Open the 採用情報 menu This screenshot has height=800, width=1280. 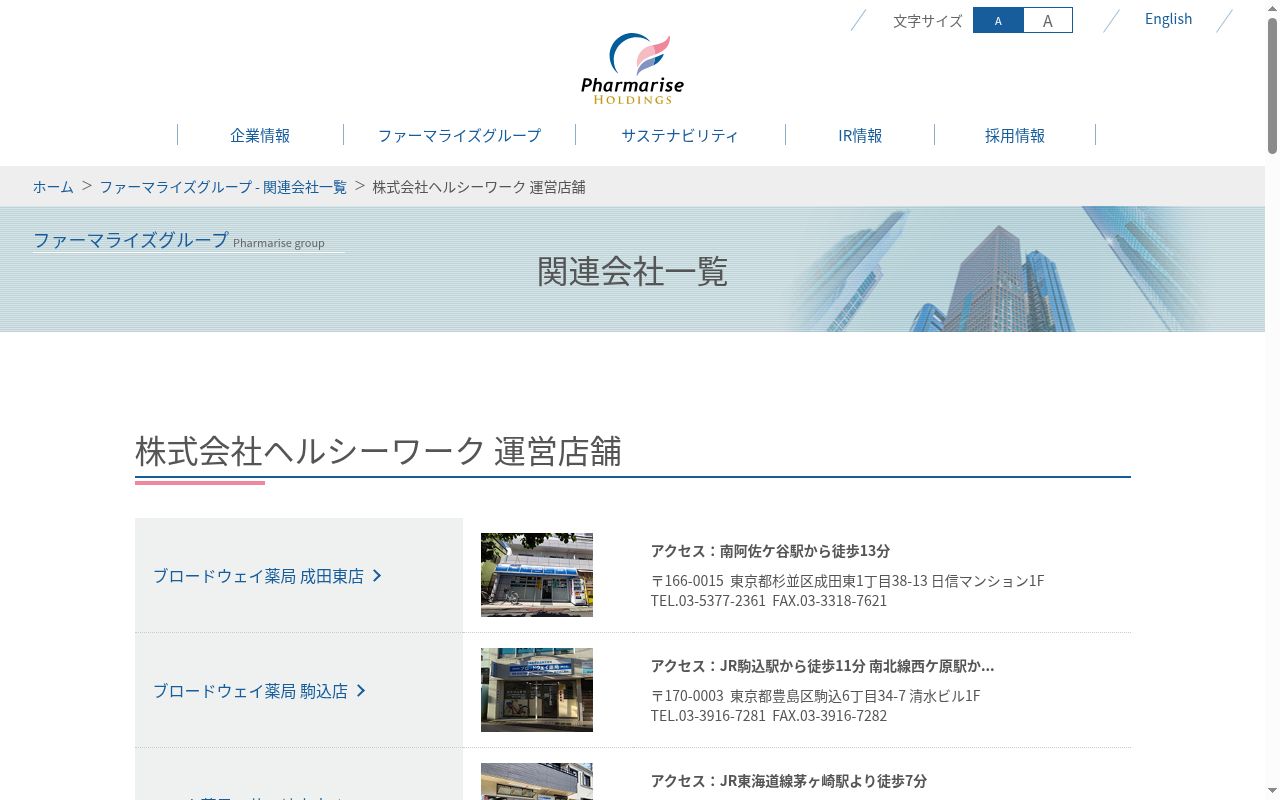1015,135
